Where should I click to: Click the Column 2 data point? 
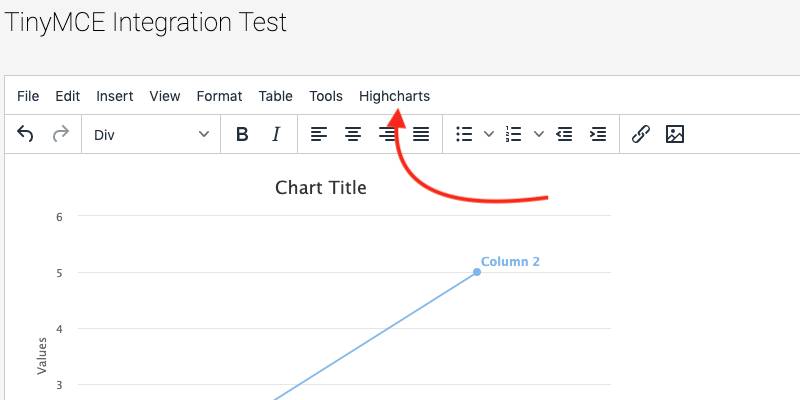(x=476, y=272)
